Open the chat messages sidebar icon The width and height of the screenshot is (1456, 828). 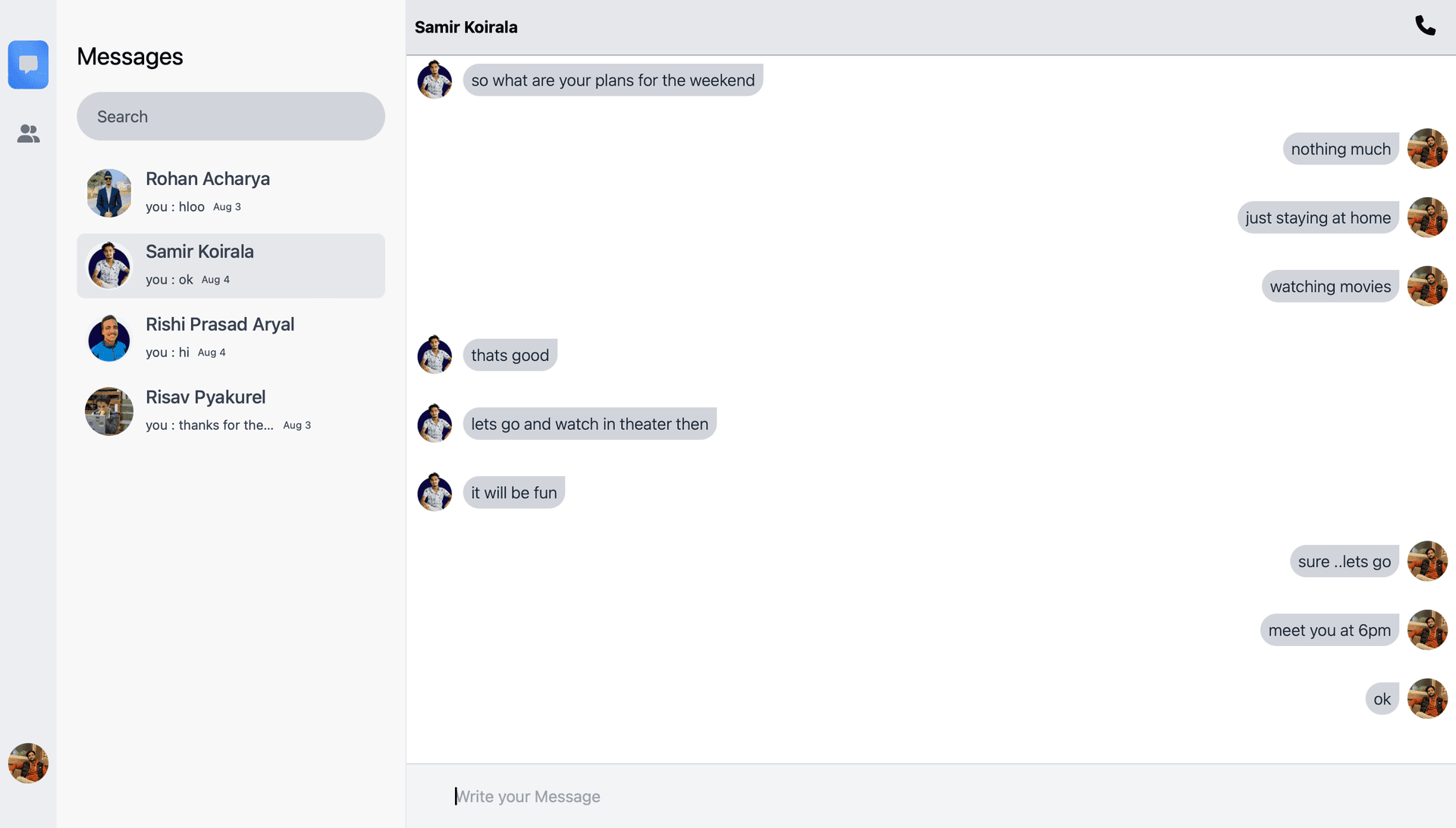(x=28, y=64)
